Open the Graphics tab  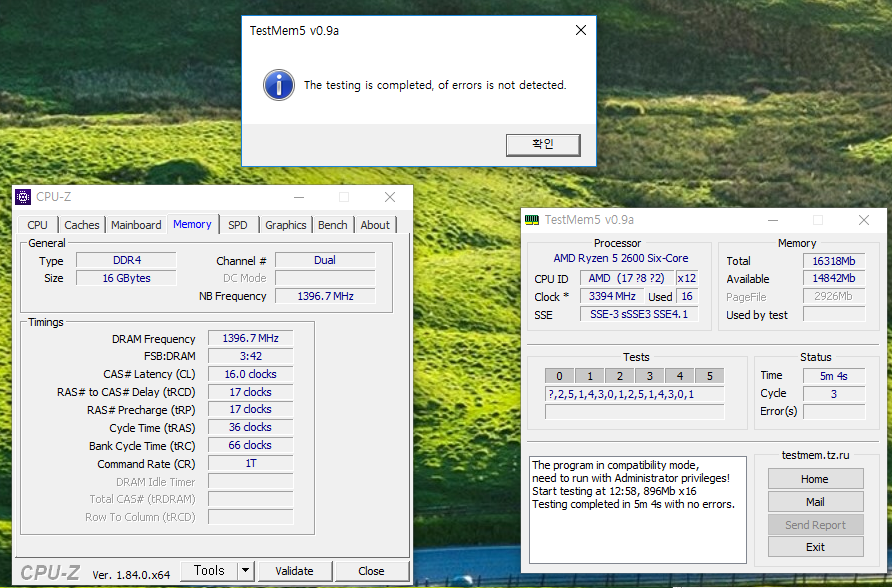tap(286, 225)
